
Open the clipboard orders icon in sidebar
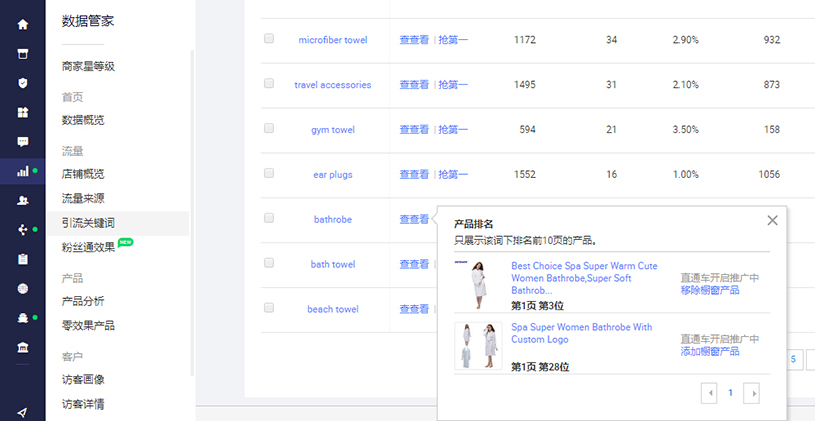[23, 259]
